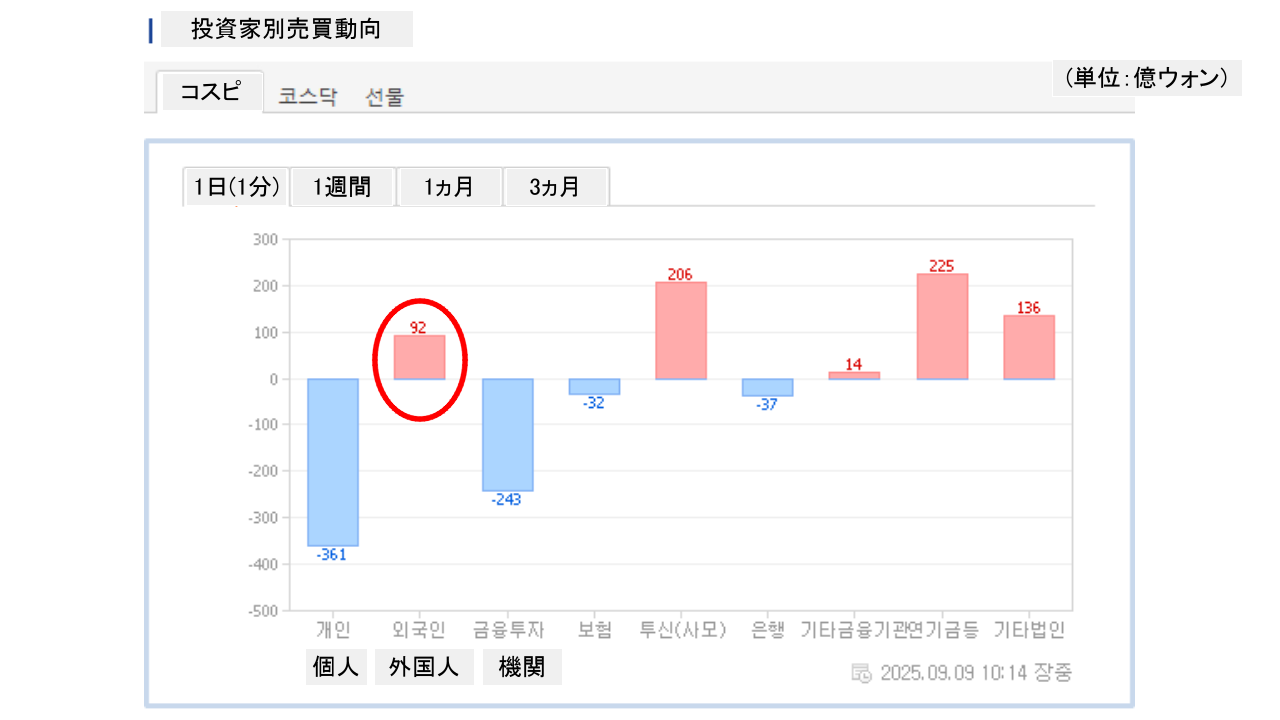Pick the small red bar labeled 14
This screenshot has width=1280, height=720.
tap(854, 375)
